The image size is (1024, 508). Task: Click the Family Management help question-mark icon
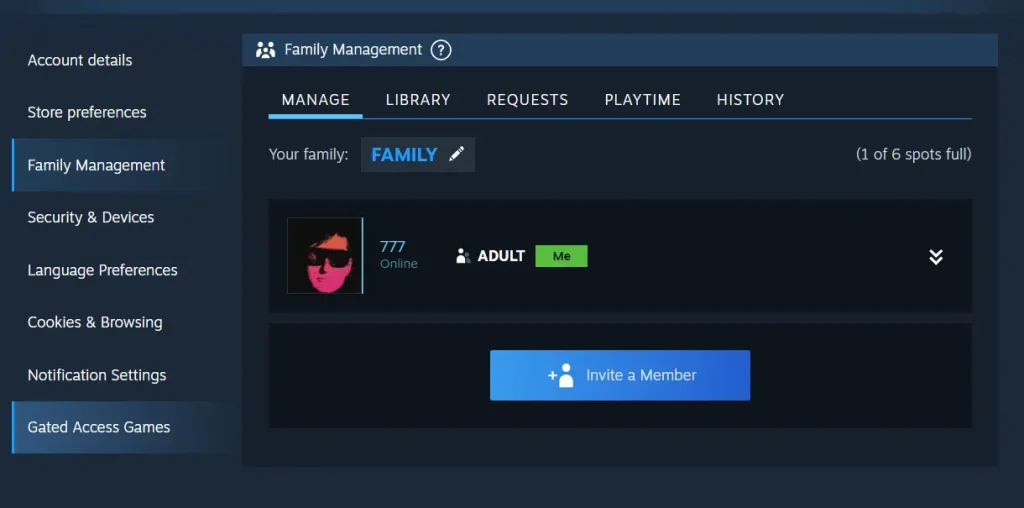pyautogui.click(x=441, y=50)
